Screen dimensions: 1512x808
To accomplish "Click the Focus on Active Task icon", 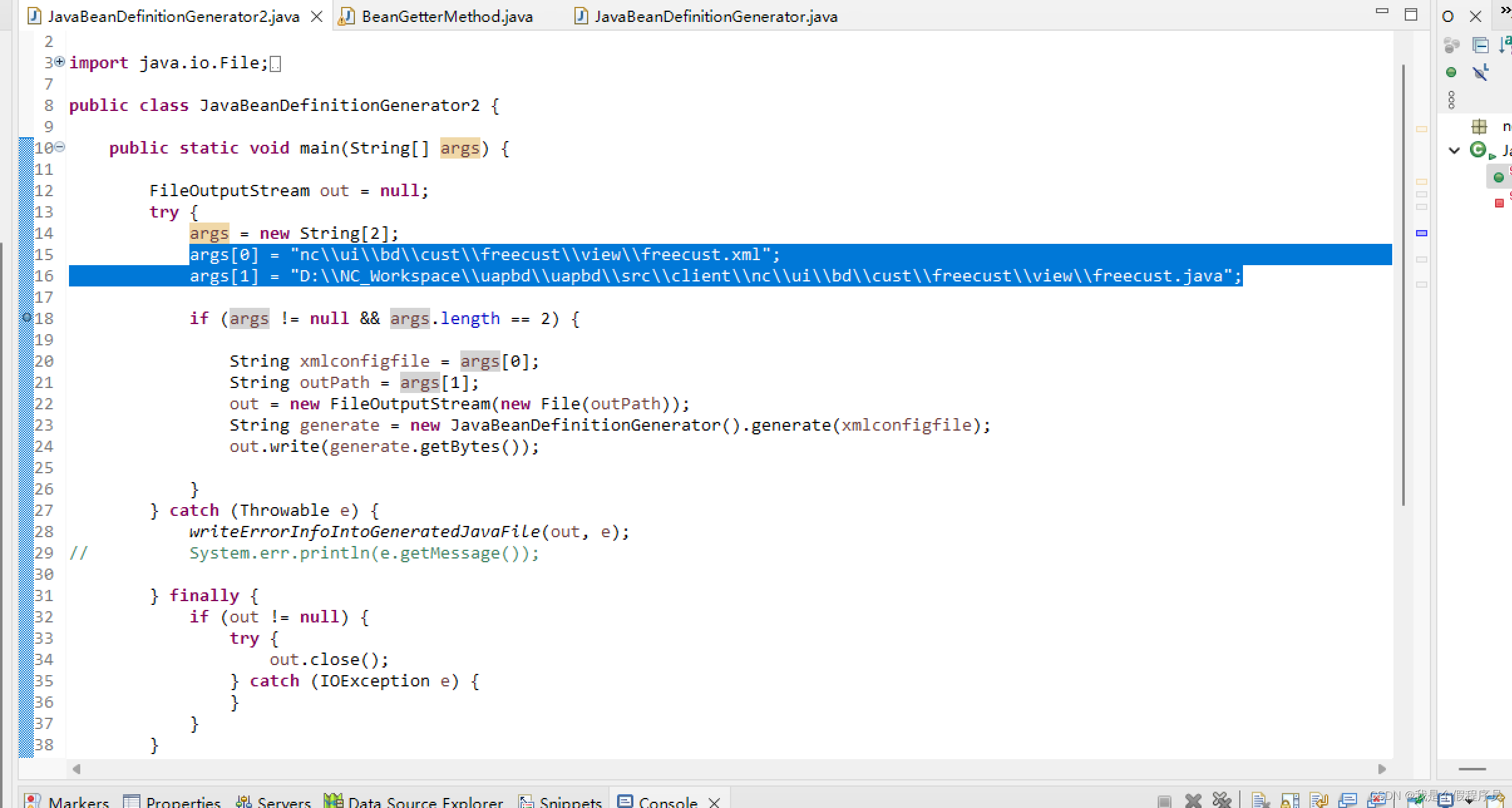I will tap(1451, 45).
